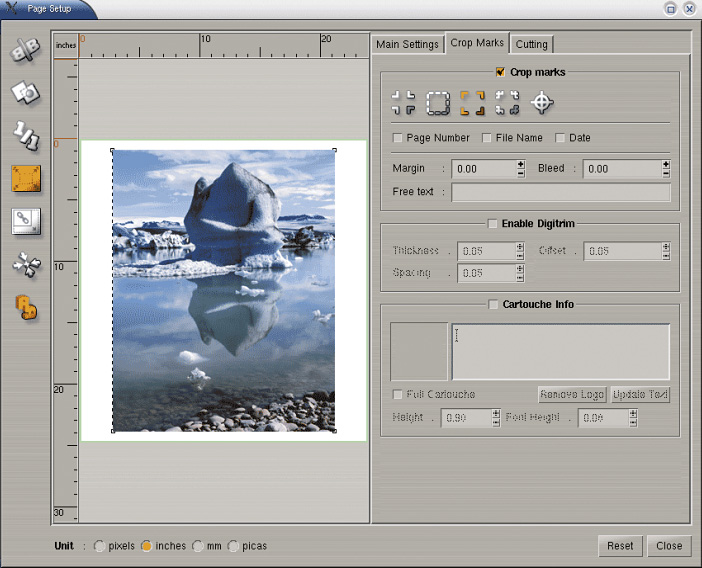This screenshot has height=568, width=702.
Task: Select the crosshair registration target mark
Action: 541,102
